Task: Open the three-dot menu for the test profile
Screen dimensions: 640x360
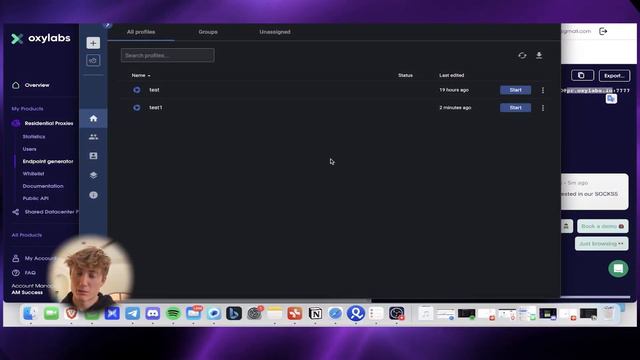Action: 543,90
